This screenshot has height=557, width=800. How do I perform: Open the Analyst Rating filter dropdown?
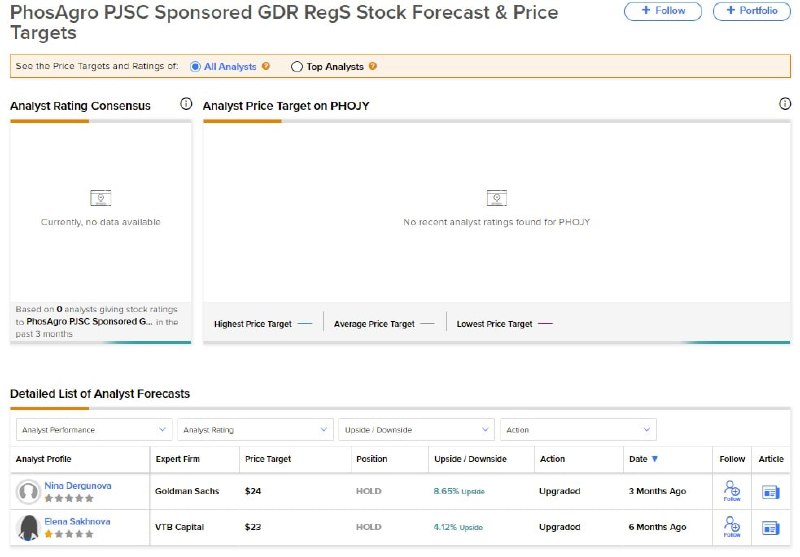[x=256, y=429]
